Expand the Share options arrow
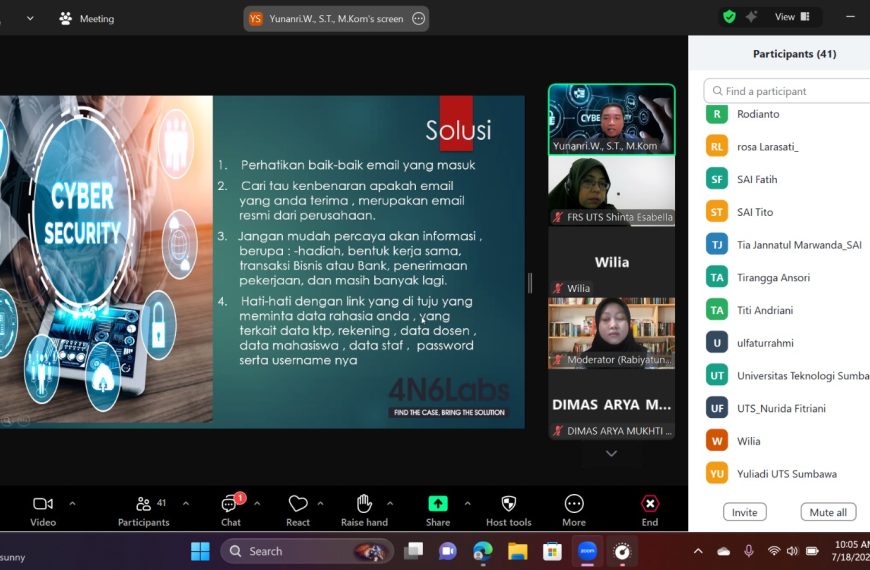This screenshot has height=570, width=870. 467,503
